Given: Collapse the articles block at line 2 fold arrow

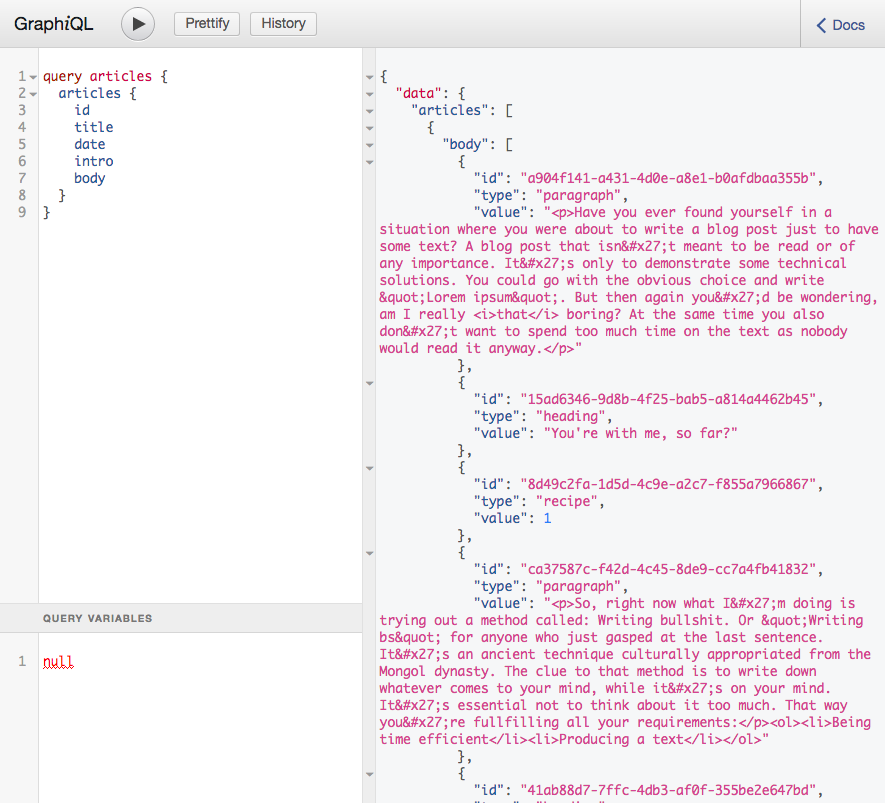Looking at the screenshot, I should point(33,94).
